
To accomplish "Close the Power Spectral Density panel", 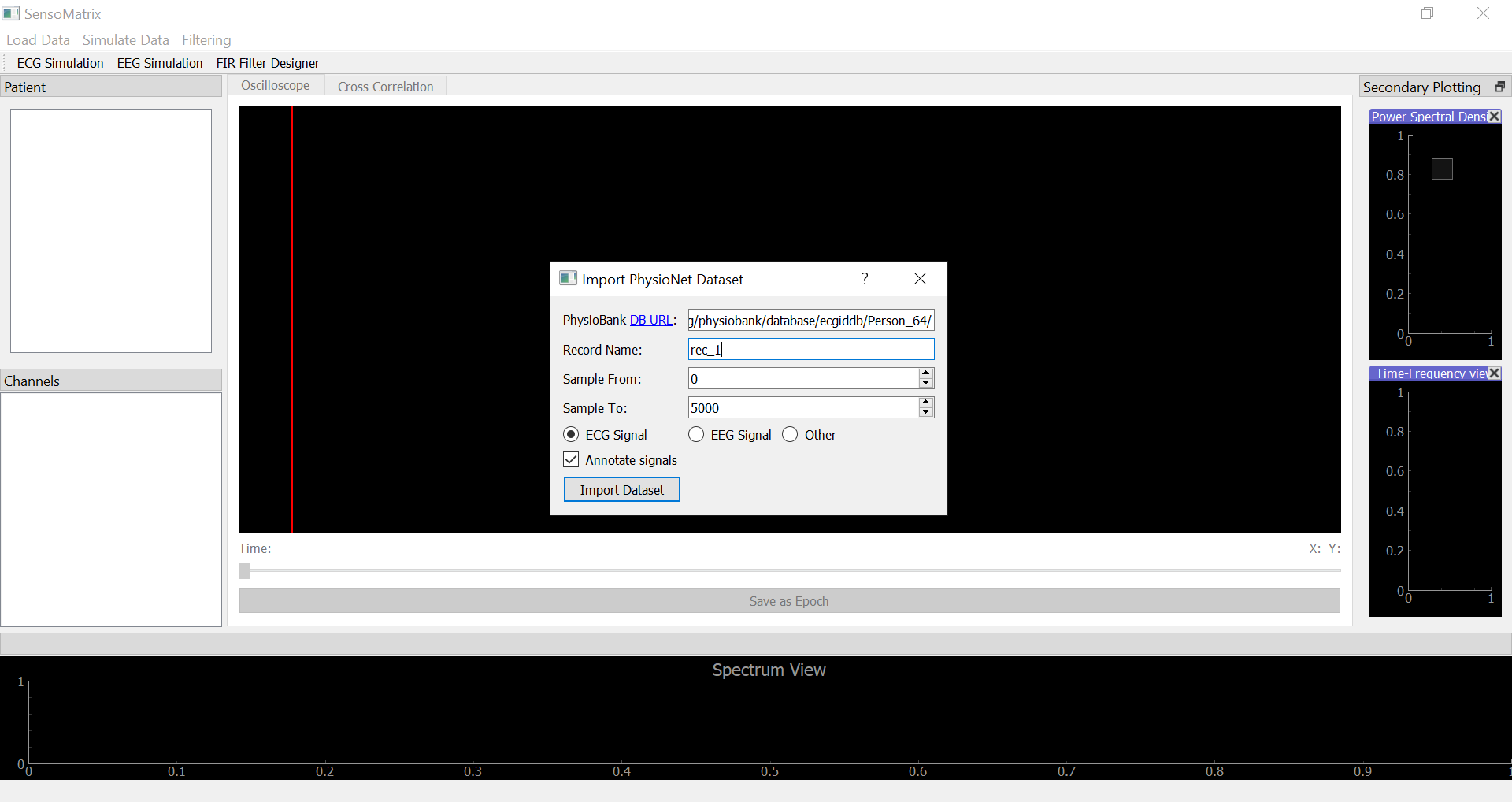I will tap(1494, 117).
